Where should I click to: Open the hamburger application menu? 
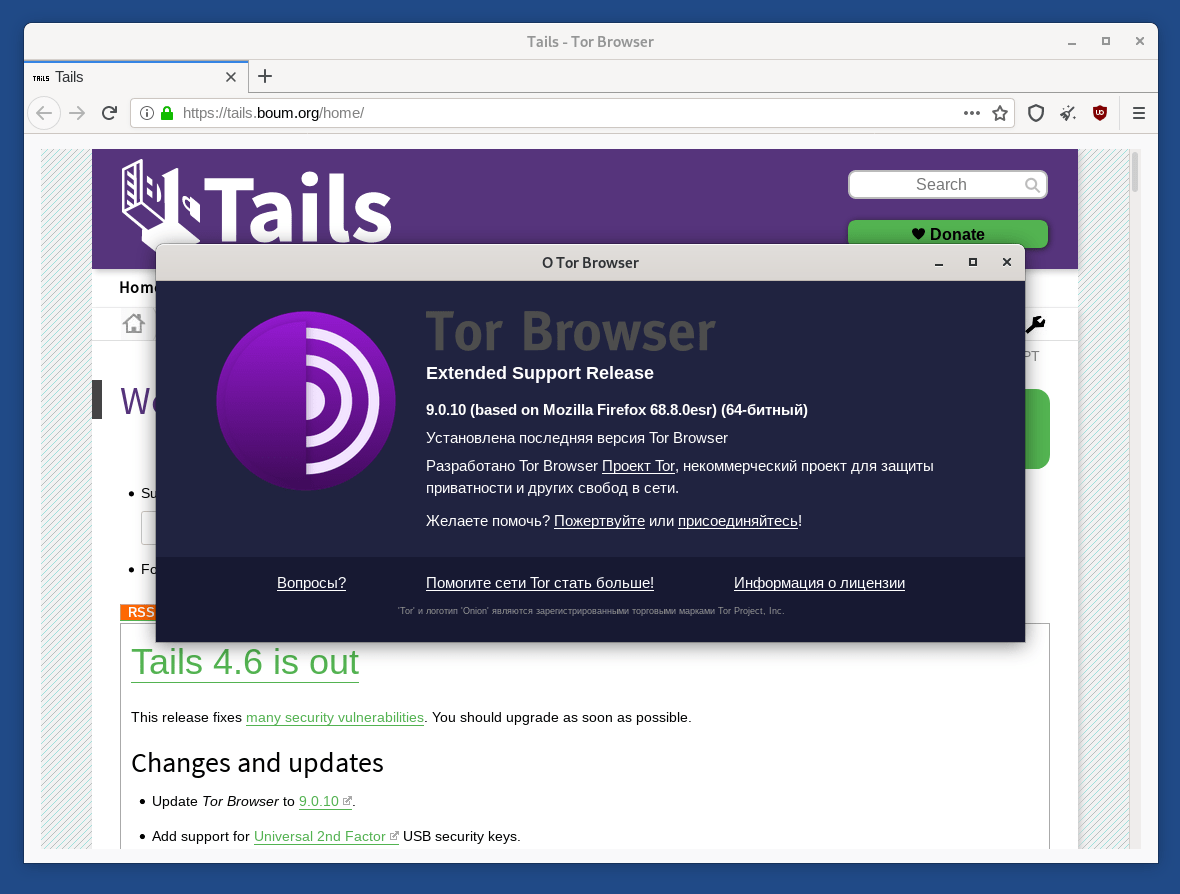click(1139, 114)
